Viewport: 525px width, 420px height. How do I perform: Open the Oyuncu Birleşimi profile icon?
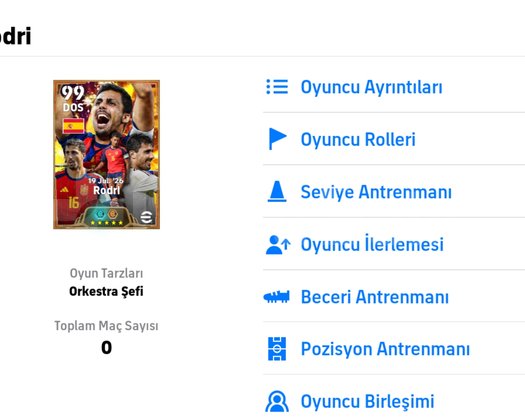coord(277,401)
